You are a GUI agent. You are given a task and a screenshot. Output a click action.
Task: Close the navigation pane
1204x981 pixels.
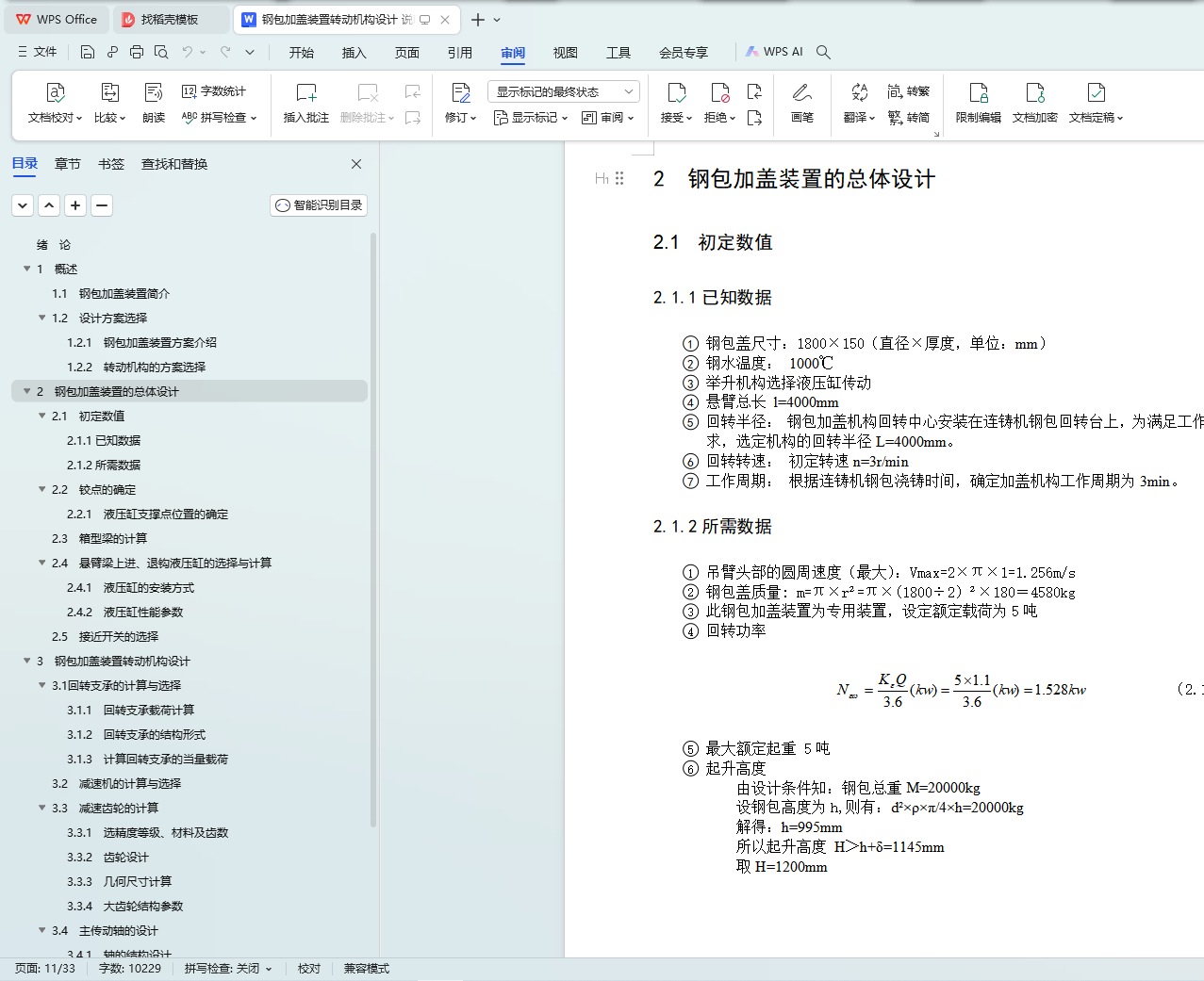click(356, 164)
